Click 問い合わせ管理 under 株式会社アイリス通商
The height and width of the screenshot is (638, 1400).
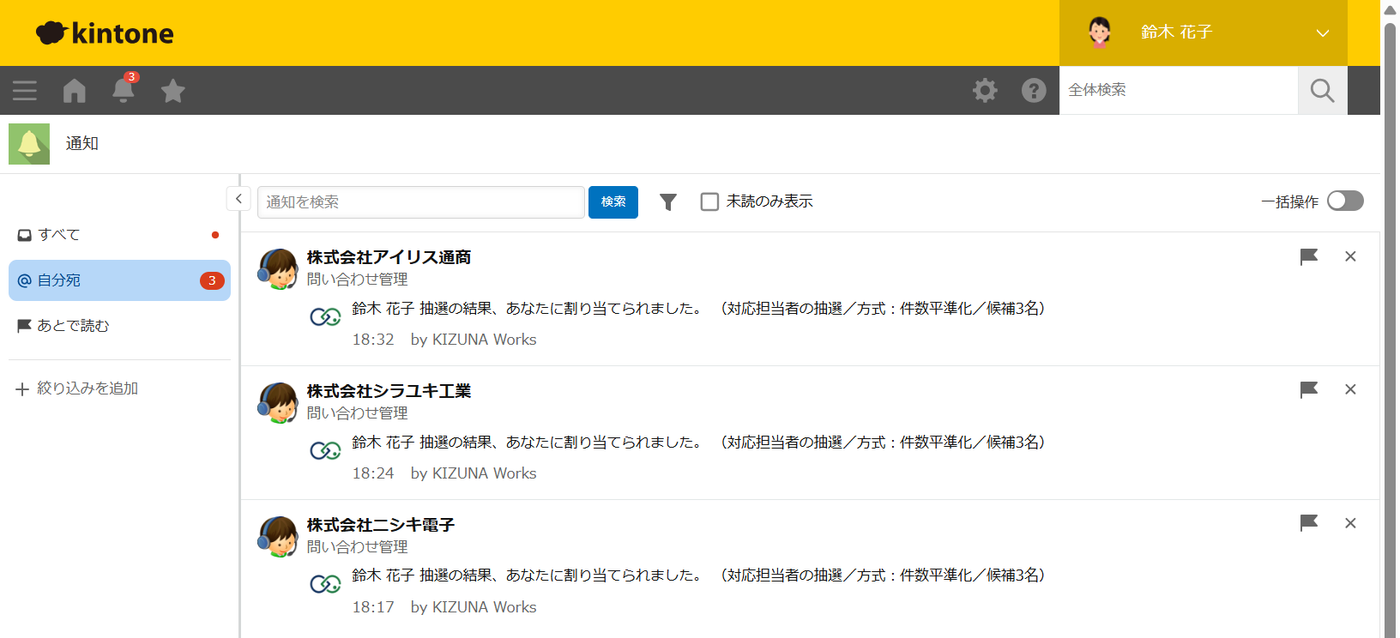pyautogui.click(x=357, y=280)
